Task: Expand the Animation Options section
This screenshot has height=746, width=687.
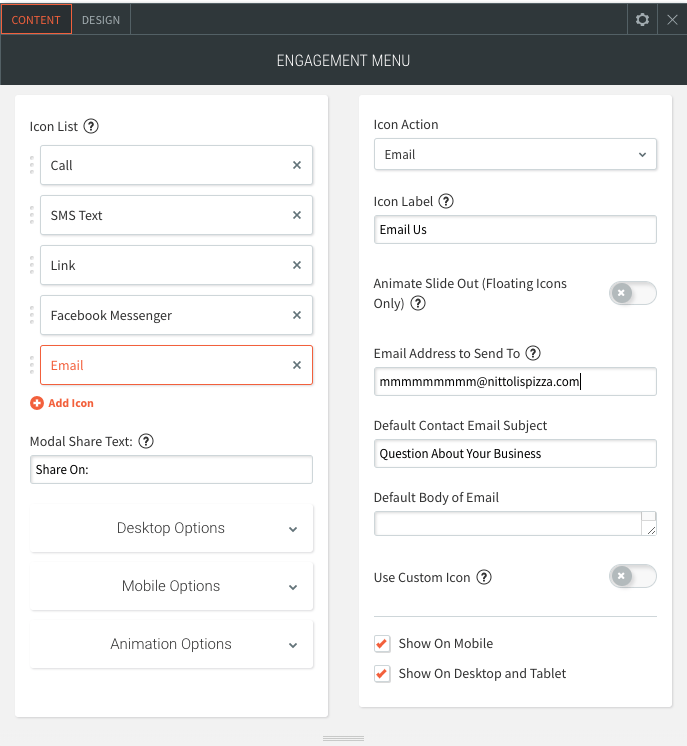Action: click(171, 644)
